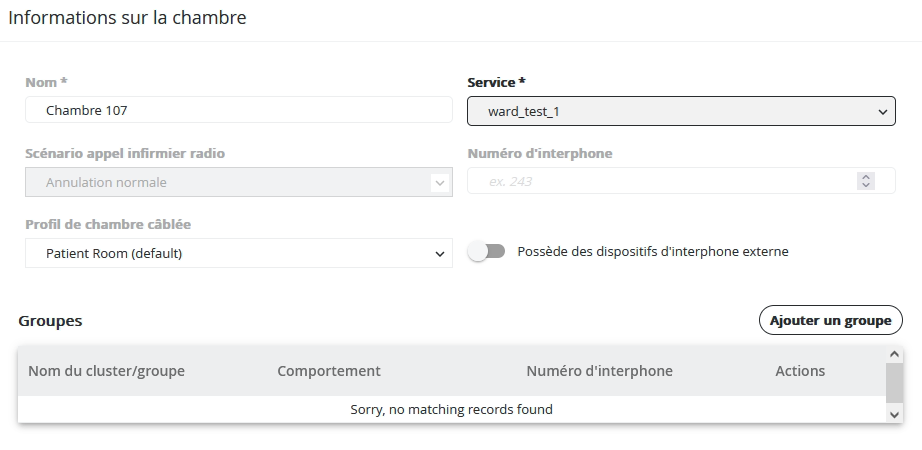
Task: Click the Numéro d'interphone input field
Action: (x=681, y=181)
